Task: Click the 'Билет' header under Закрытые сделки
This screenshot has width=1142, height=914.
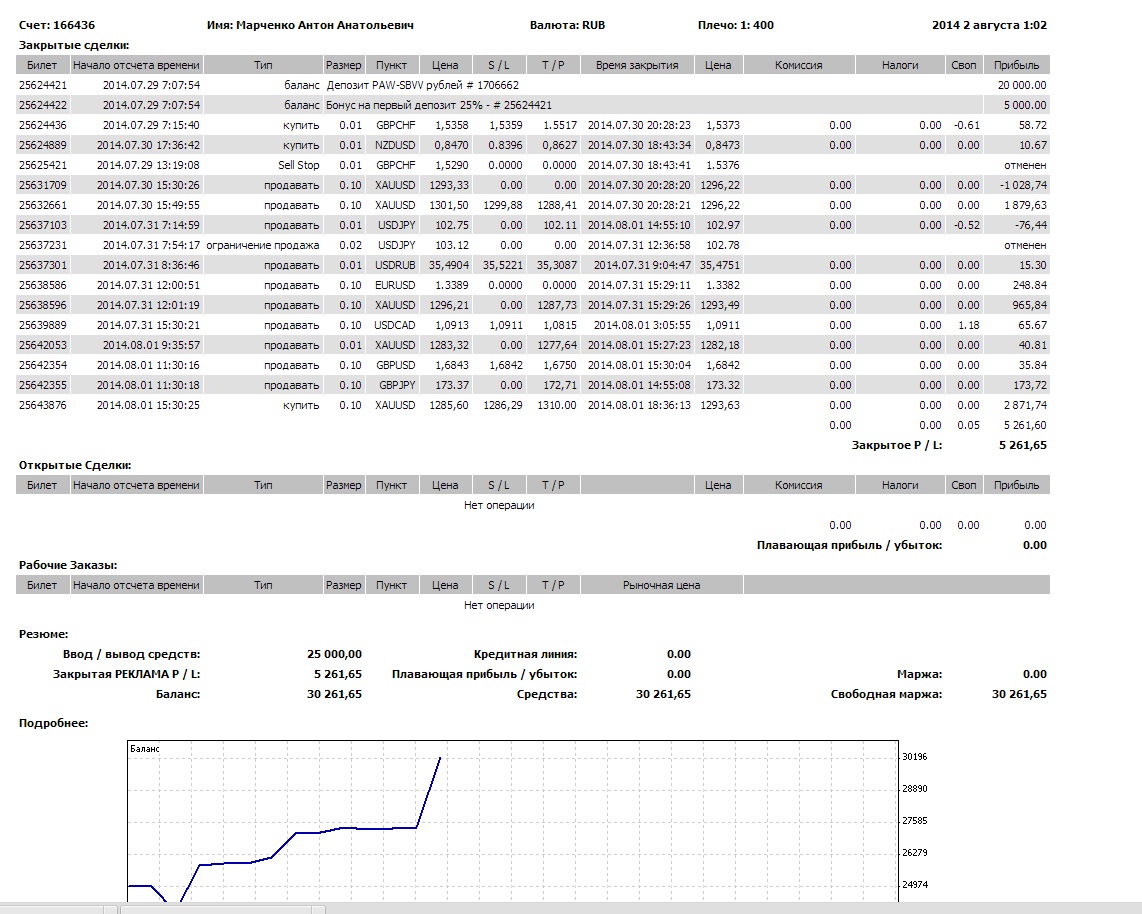Action: click(x=42, y=65)
